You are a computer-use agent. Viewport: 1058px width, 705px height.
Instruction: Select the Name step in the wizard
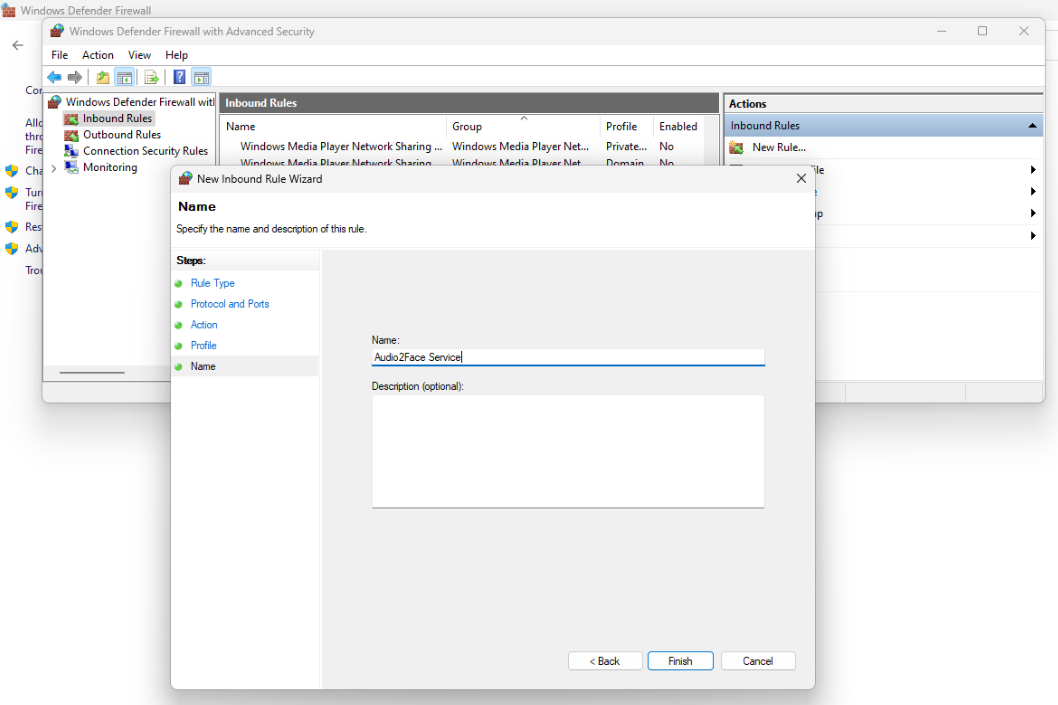click(x=203, y=366)
